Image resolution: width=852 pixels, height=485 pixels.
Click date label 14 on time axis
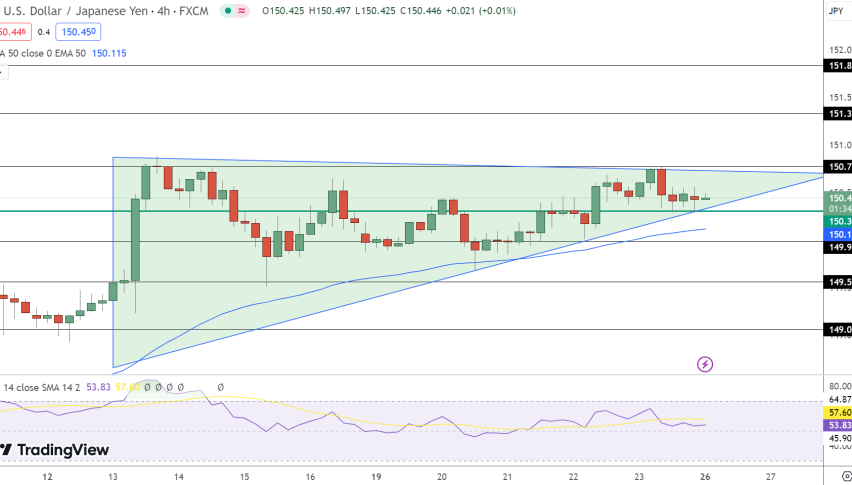pyautogui.click(x=179, y=477)
